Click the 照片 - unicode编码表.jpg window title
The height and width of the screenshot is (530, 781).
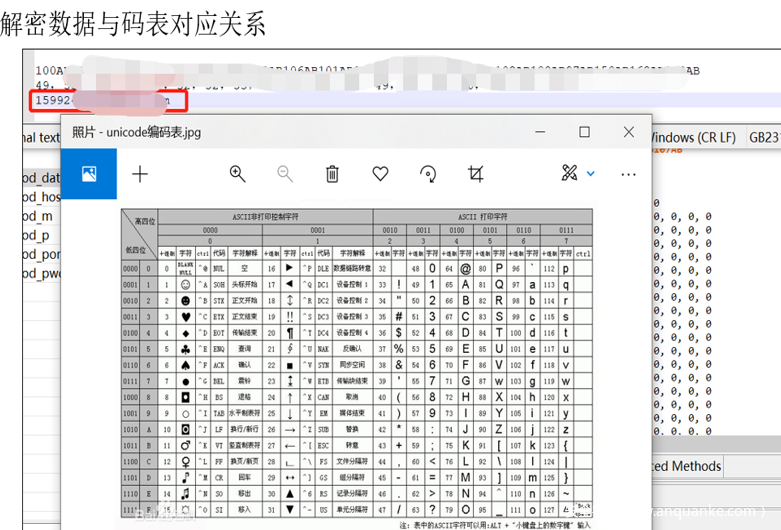(136, 132)
